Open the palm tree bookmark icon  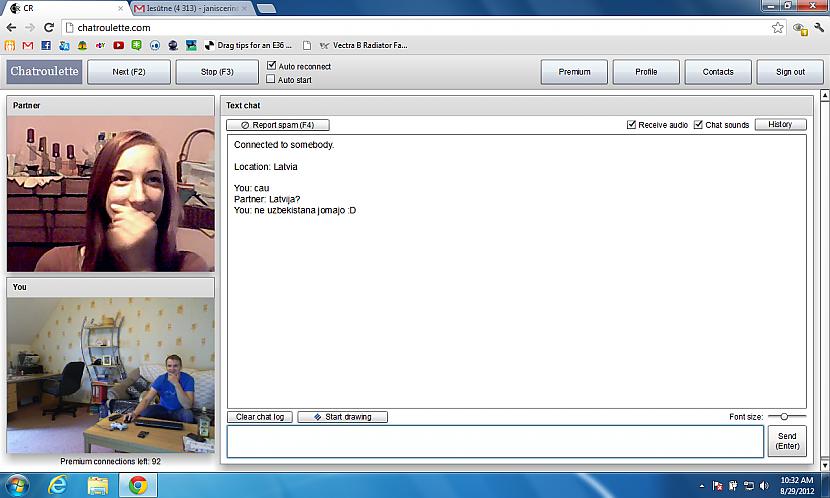(x=82, y=46)
